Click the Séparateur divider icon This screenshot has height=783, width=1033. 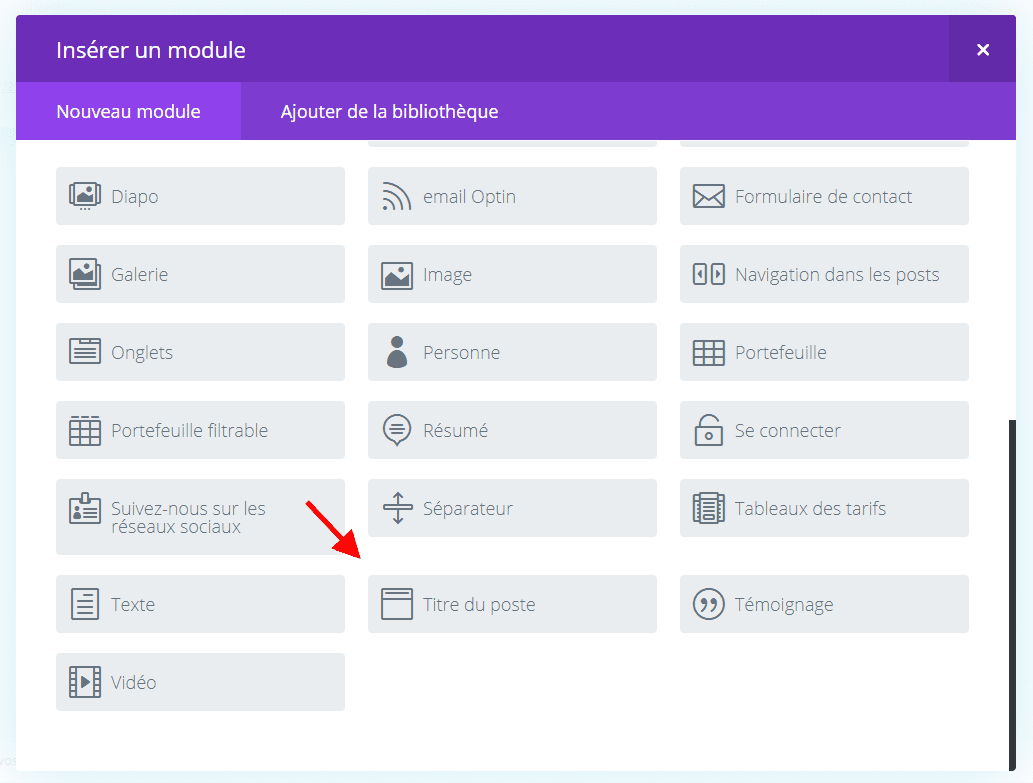[397, 508]
